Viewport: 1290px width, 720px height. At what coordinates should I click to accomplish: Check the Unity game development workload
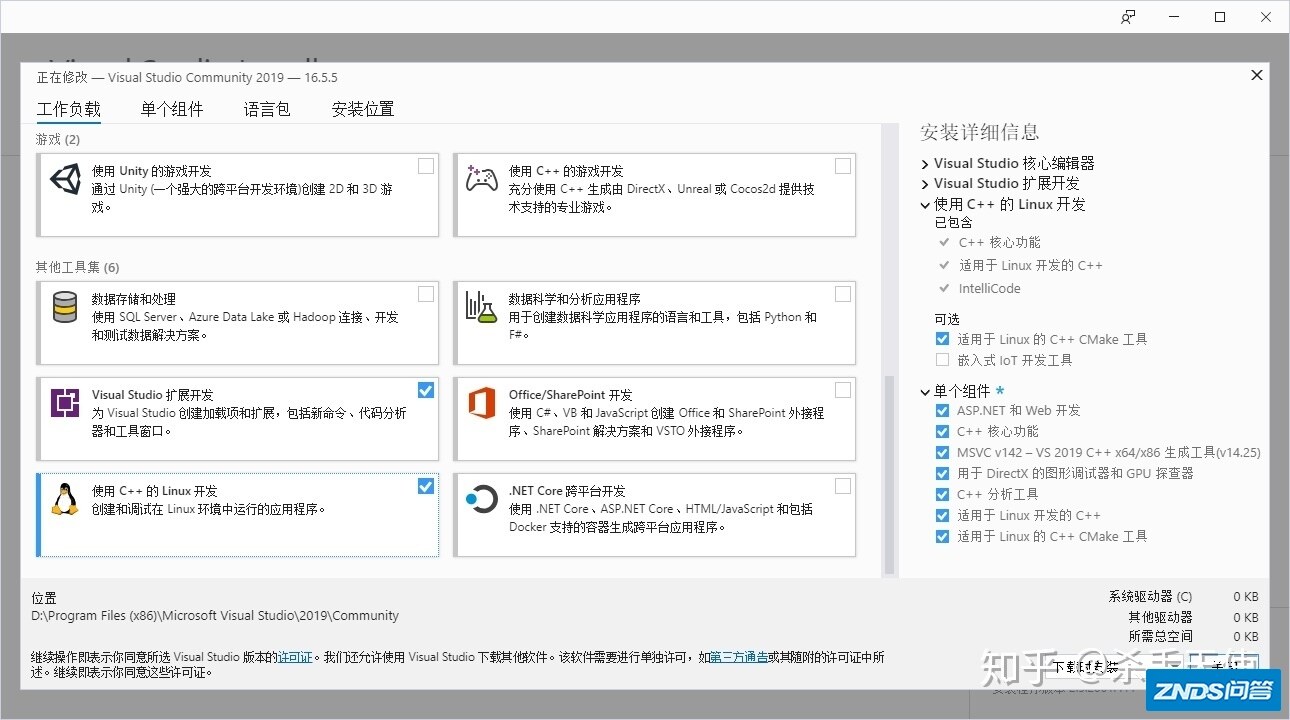pyautogui.click(x=426, y=166)
